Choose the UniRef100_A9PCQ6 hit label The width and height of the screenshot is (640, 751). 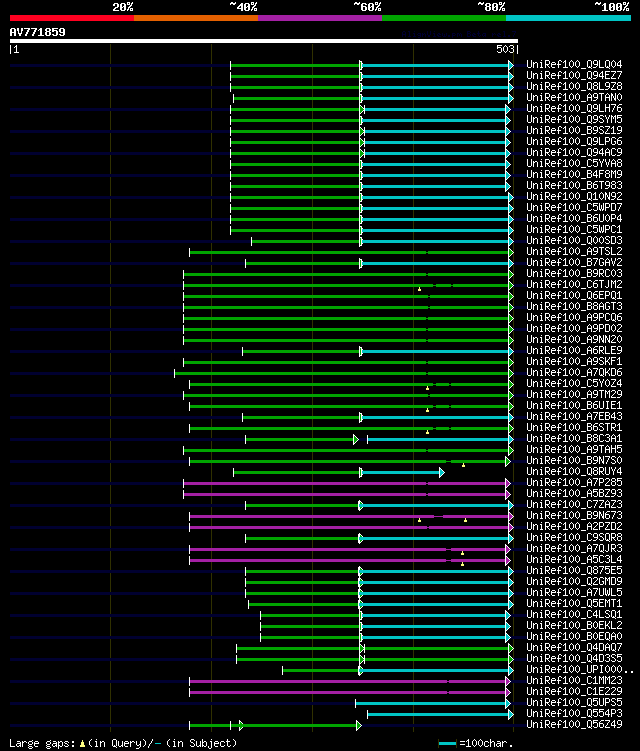tap(574, 318)
